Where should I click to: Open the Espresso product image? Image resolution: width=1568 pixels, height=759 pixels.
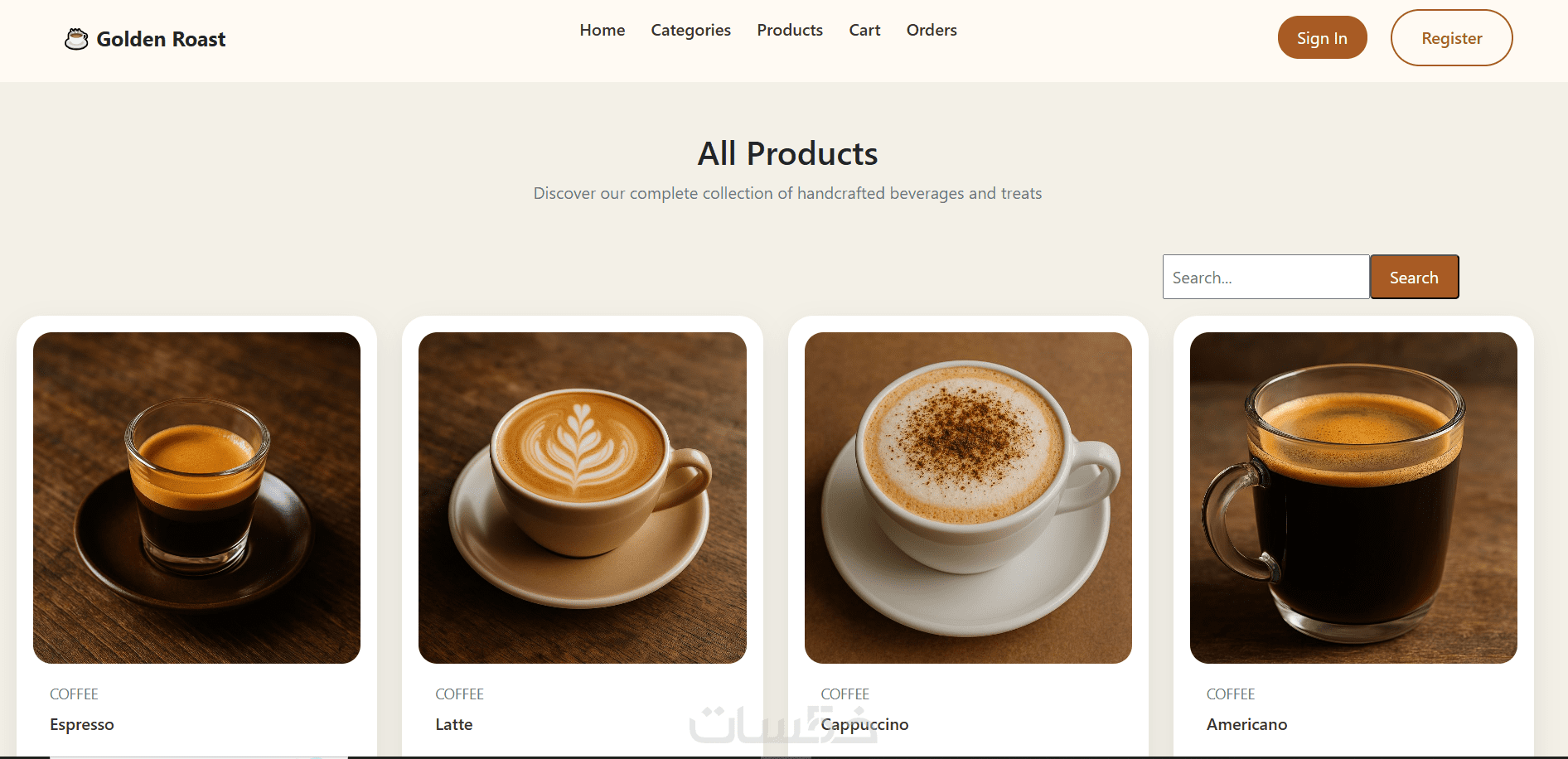196,498
